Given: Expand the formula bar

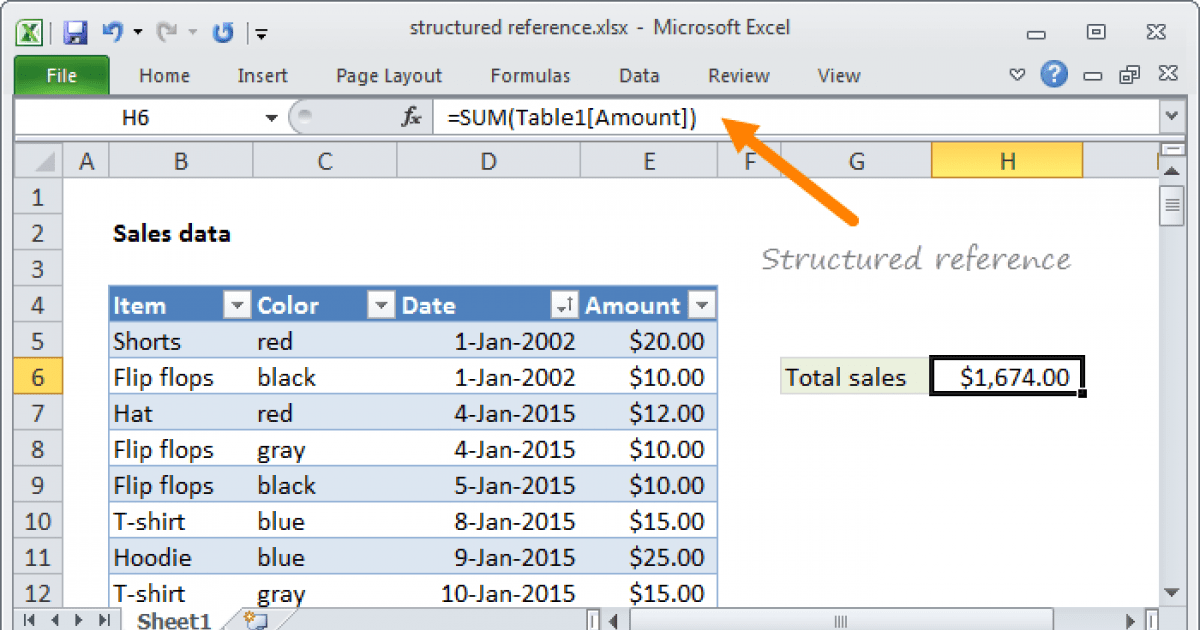Looking at the screenshot, I should pos(1172,118).
